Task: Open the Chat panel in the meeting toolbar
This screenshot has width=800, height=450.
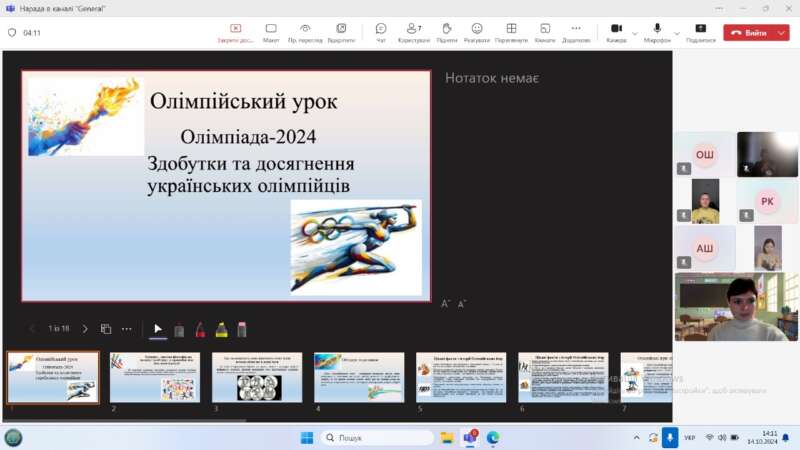Action: pyautogui.click(x=381, y=32)
